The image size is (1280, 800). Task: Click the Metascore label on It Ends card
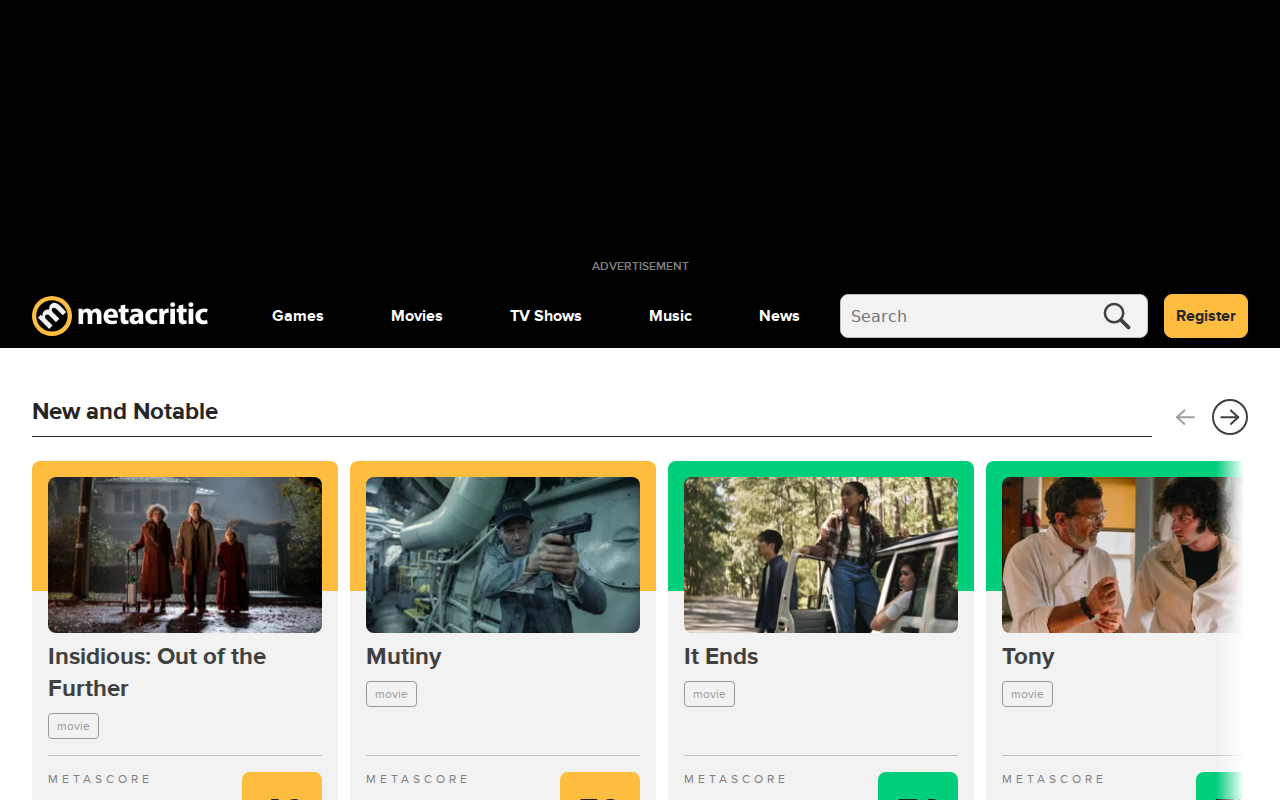click(x=735, y=779)
